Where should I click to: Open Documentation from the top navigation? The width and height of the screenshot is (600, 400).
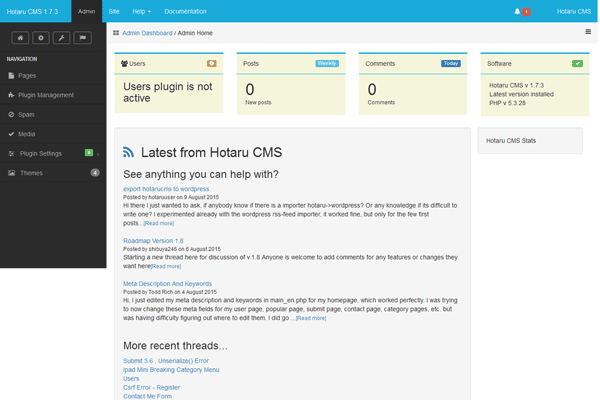[x=185, y=11]
